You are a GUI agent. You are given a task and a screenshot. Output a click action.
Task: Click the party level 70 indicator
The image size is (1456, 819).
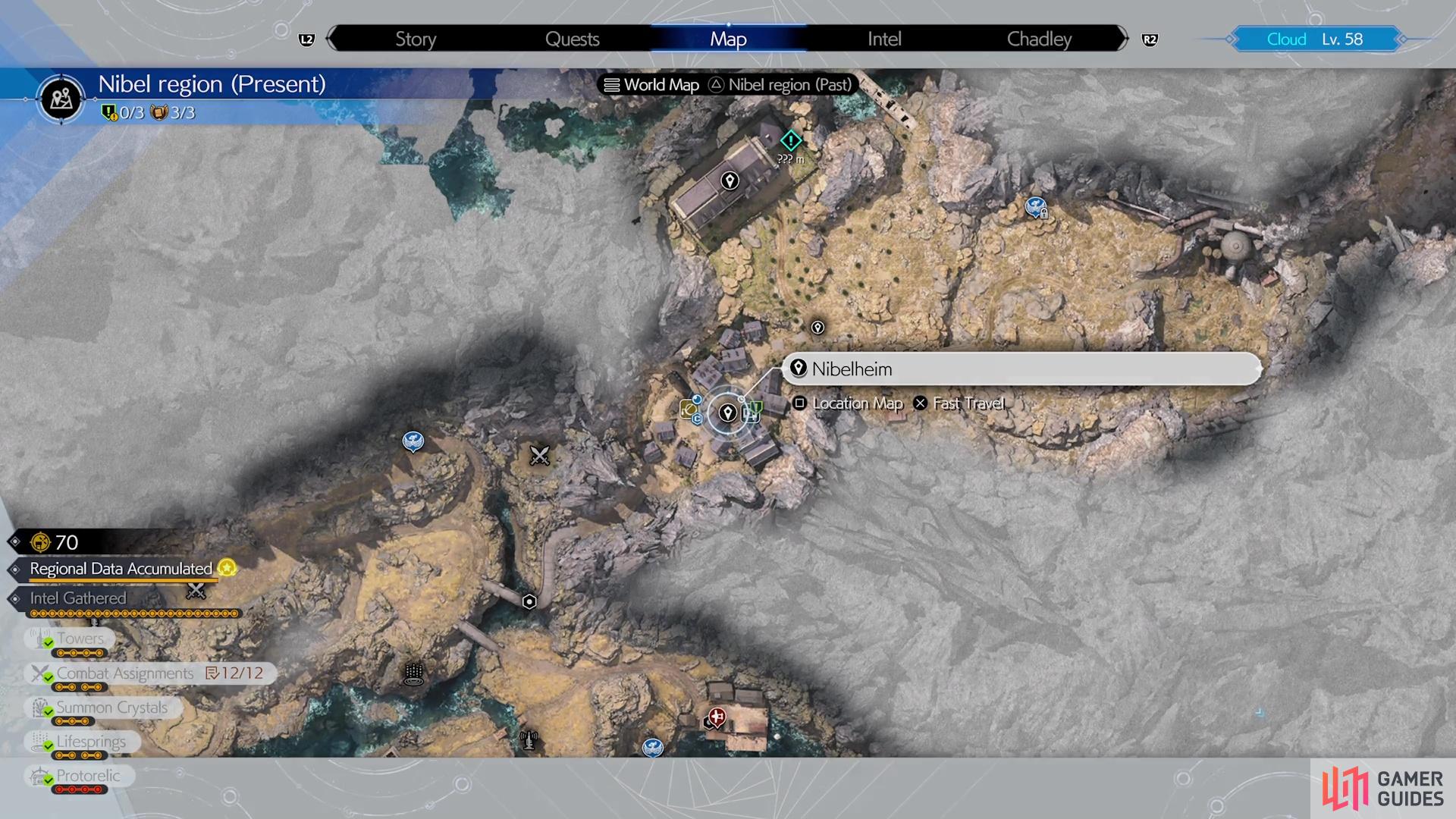pos(55,542)
